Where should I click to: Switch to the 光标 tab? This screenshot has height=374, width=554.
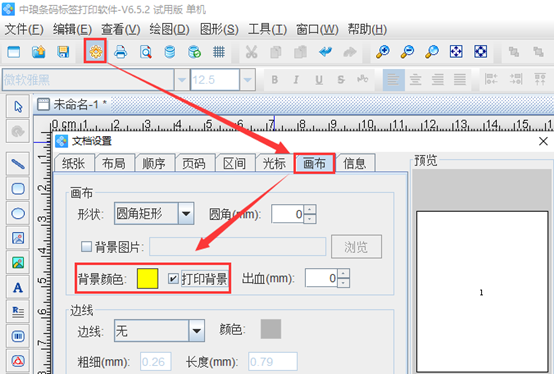click(274, 163)
